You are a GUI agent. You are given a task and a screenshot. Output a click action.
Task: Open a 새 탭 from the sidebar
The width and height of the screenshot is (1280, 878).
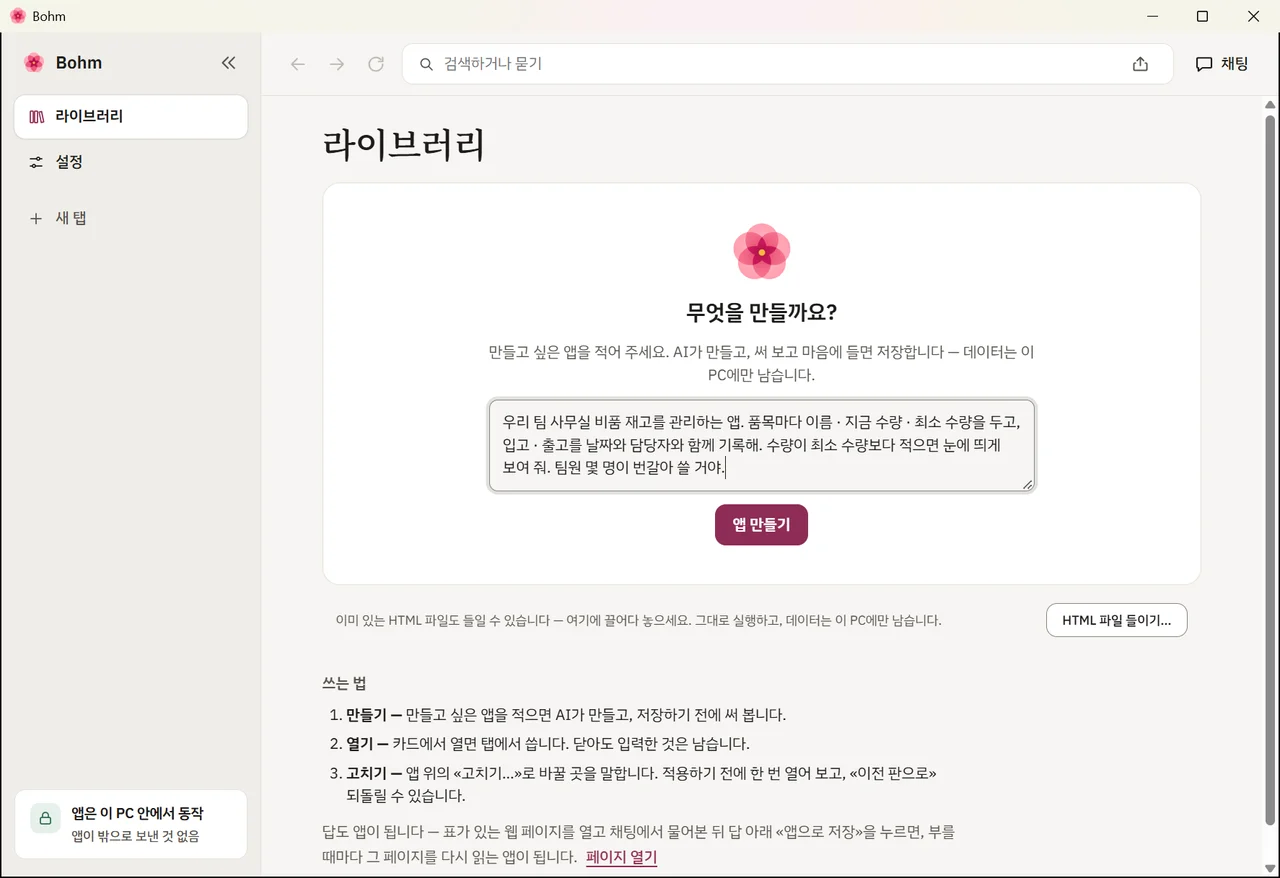coord(131,218)
